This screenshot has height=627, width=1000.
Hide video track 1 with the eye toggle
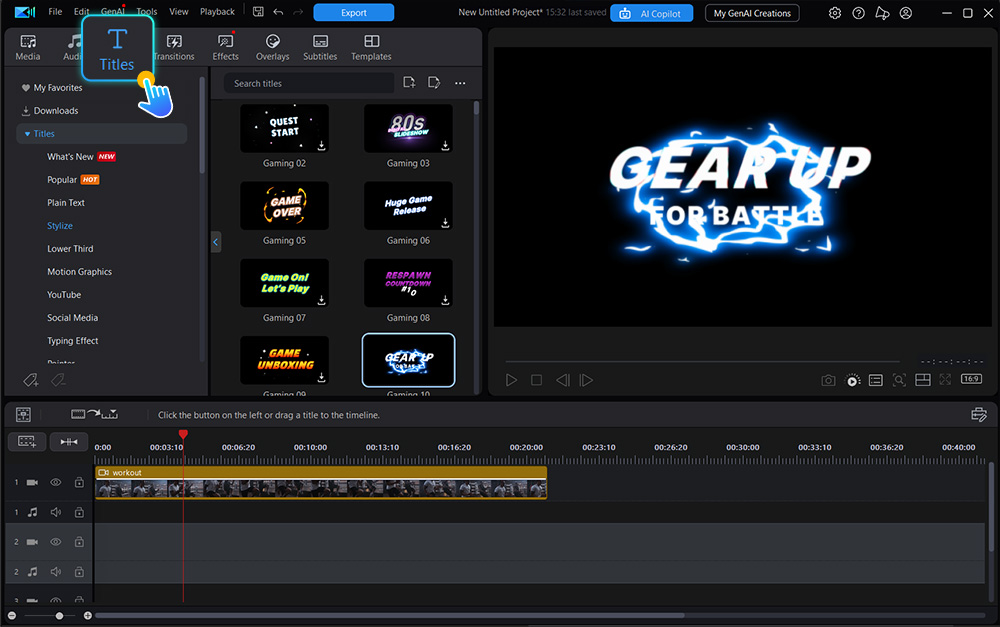(x=55, y=482)
